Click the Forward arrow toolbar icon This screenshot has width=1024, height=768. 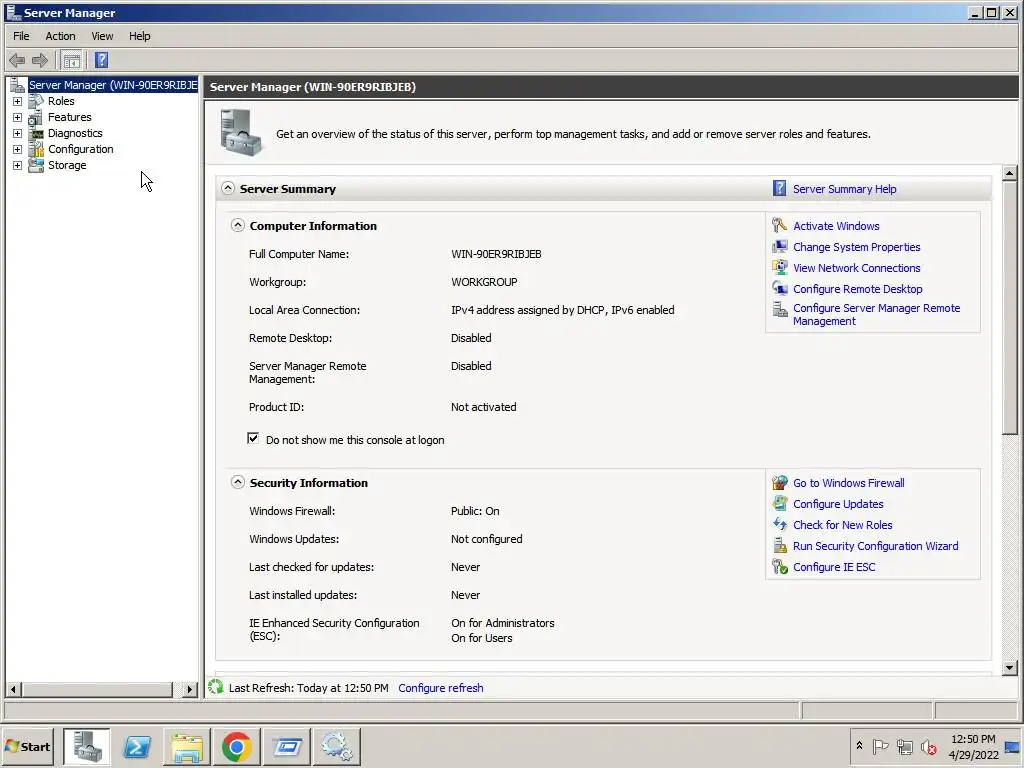(40, 61)
